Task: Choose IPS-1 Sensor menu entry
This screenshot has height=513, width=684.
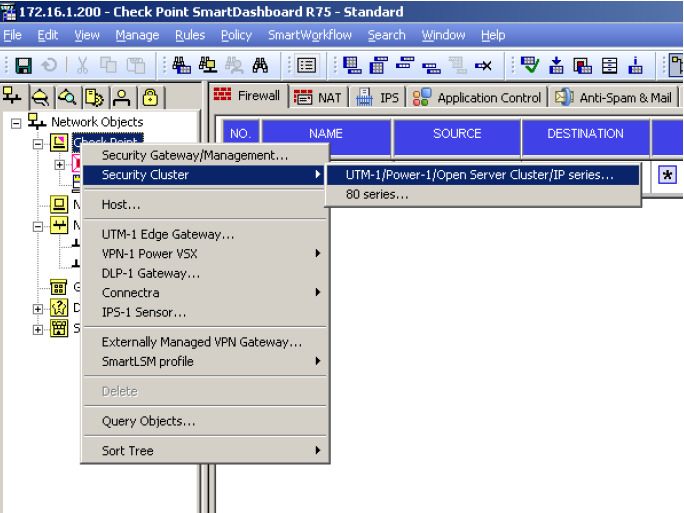Action: pyautogui.click(x=205, y=312)
